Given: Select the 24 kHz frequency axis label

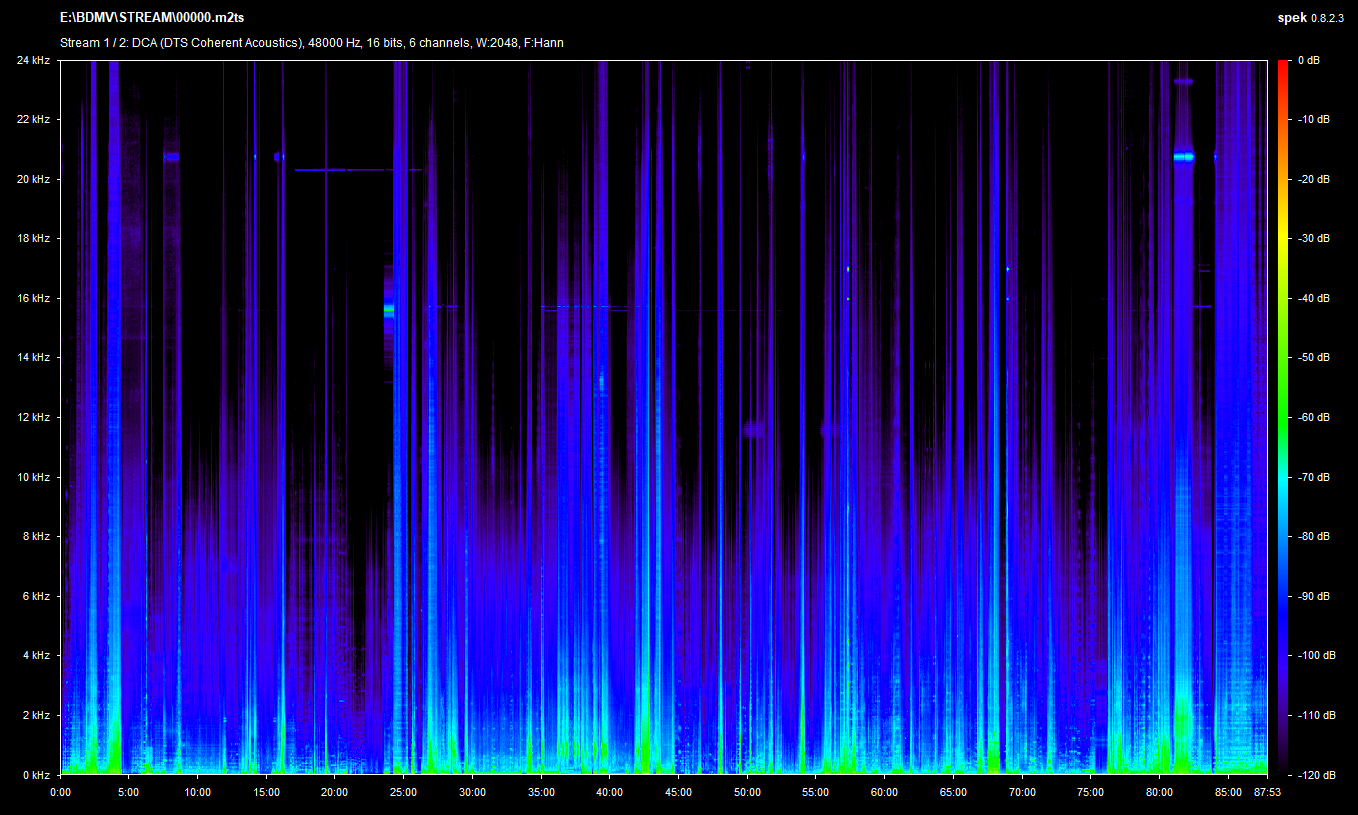Looking at the screenshot, I should coord(33,60).
